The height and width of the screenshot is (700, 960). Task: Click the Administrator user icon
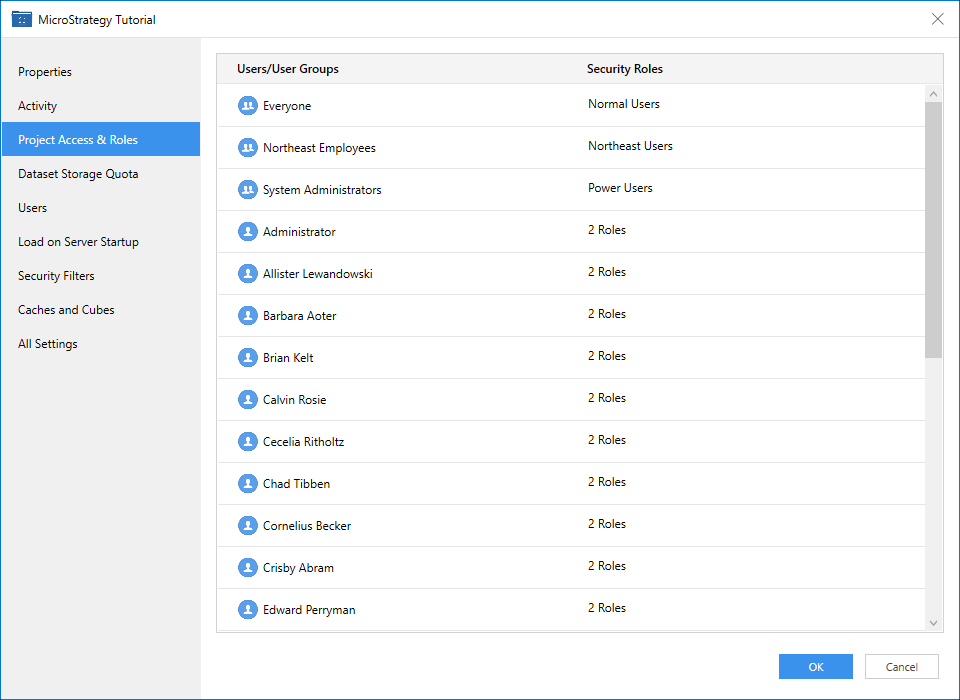pos(248,232)
